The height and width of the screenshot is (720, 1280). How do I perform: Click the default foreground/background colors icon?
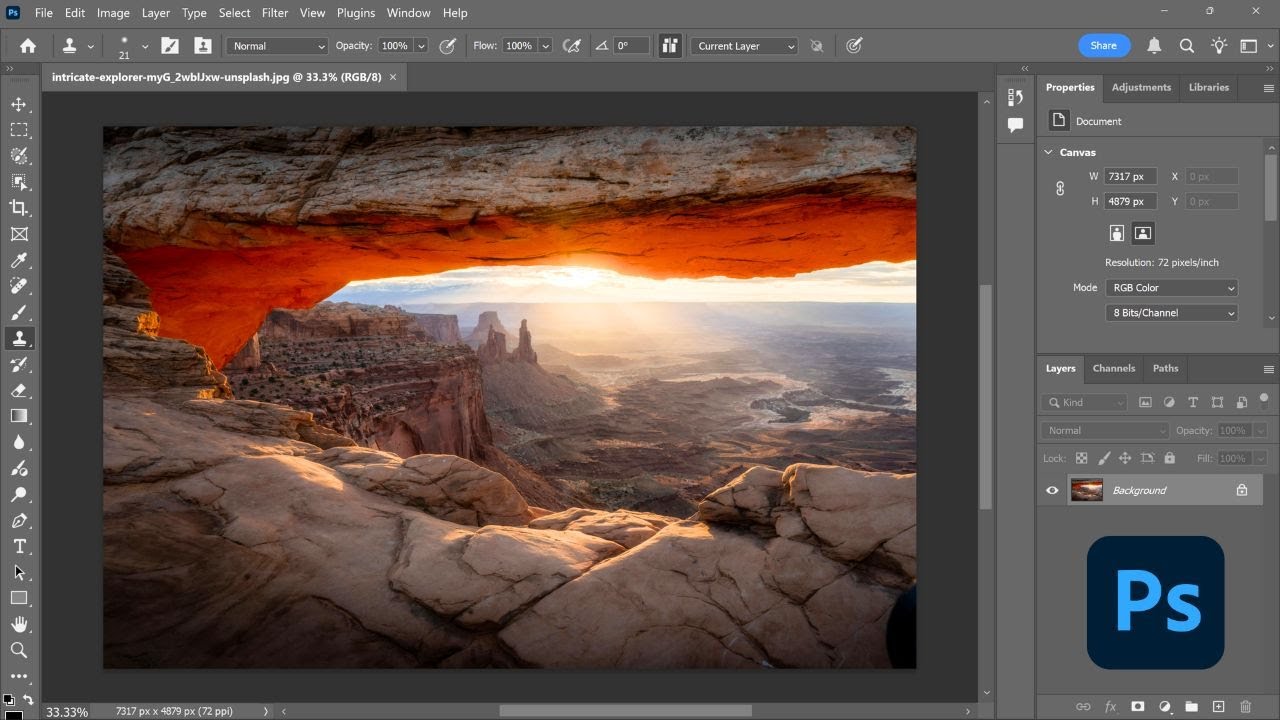coord(9,700)
